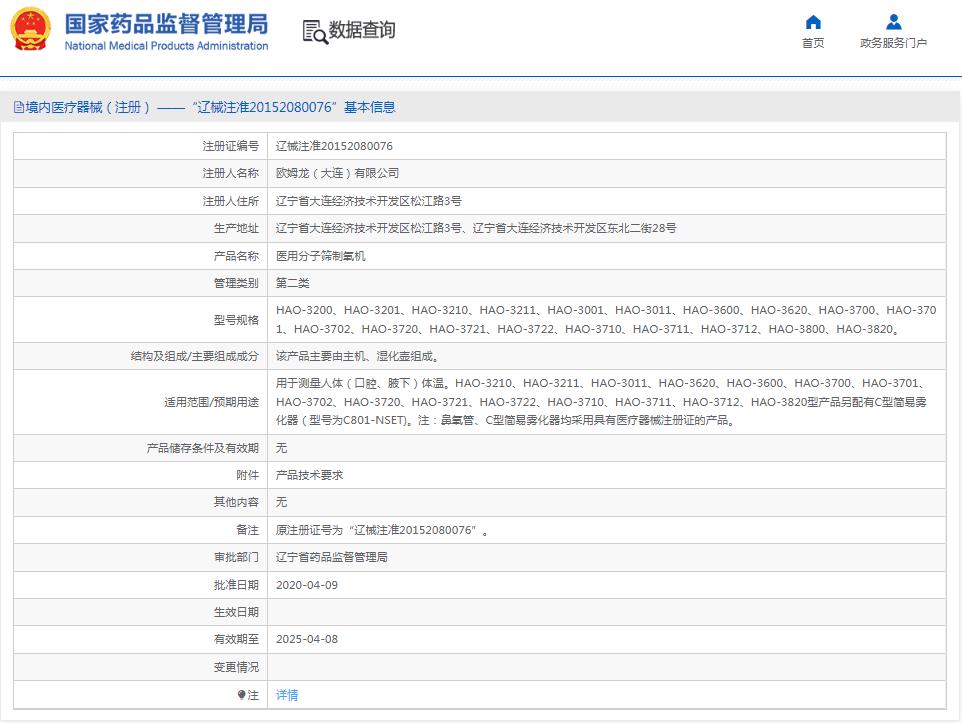Screen dimensions: 962x723
Task: Click the 国家药品监督管理局 site title
Action: tap(166, 23)
